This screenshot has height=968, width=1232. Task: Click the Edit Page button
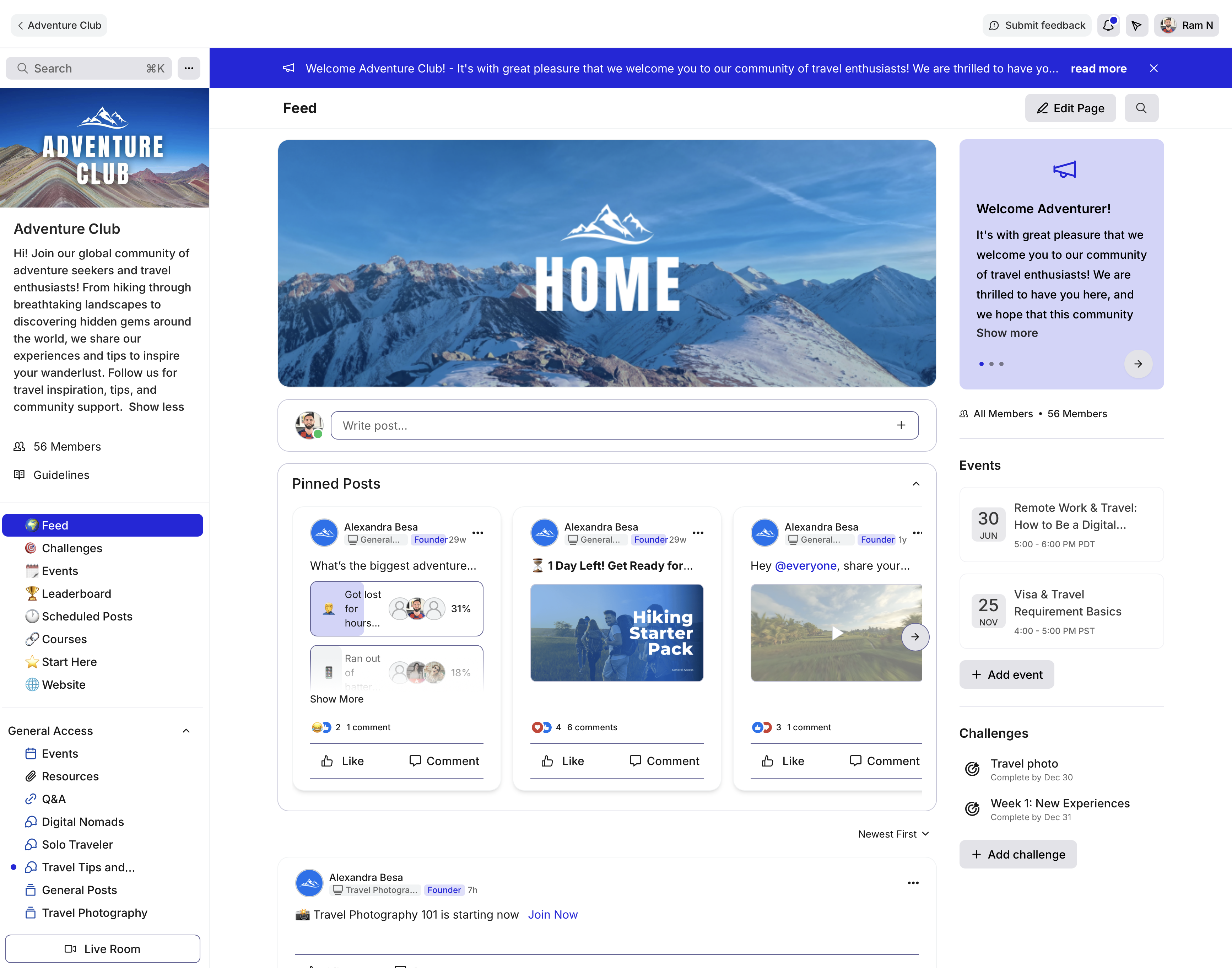1069,108
